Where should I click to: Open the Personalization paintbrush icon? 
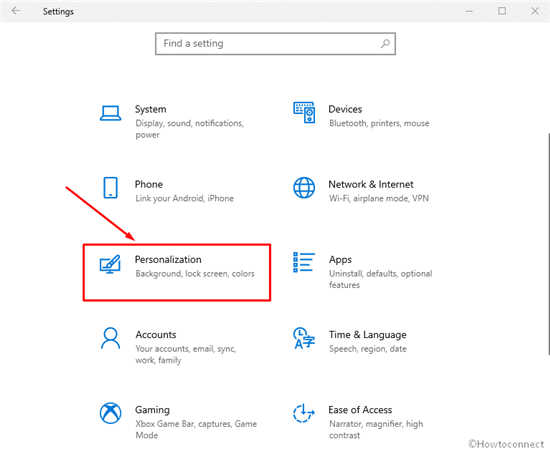[110, 264]
